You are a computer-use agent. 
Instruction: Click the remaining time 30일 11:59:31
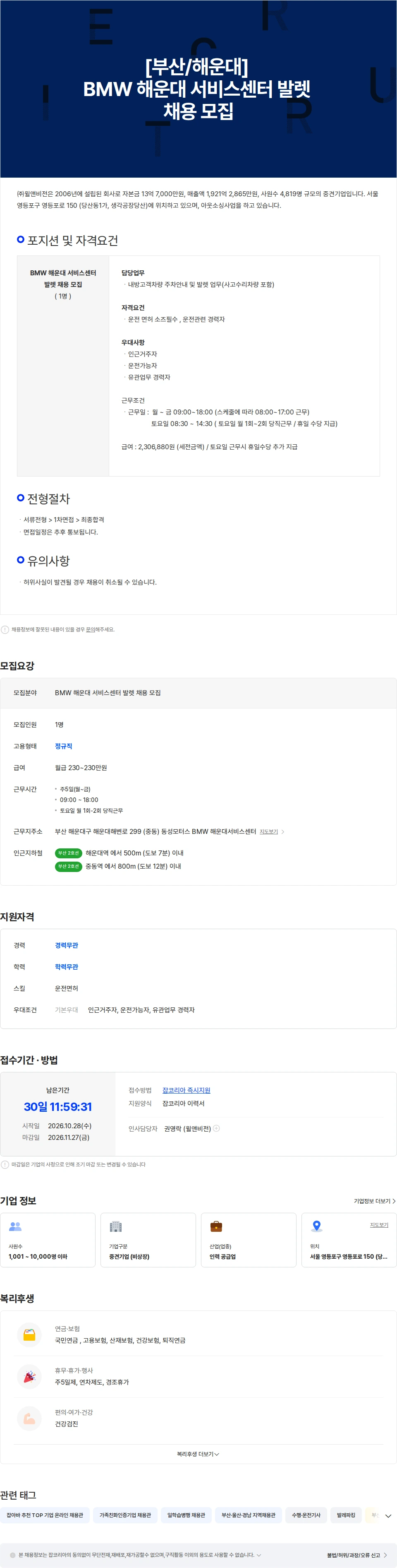pyautogui.click(x=58, y=1107)
